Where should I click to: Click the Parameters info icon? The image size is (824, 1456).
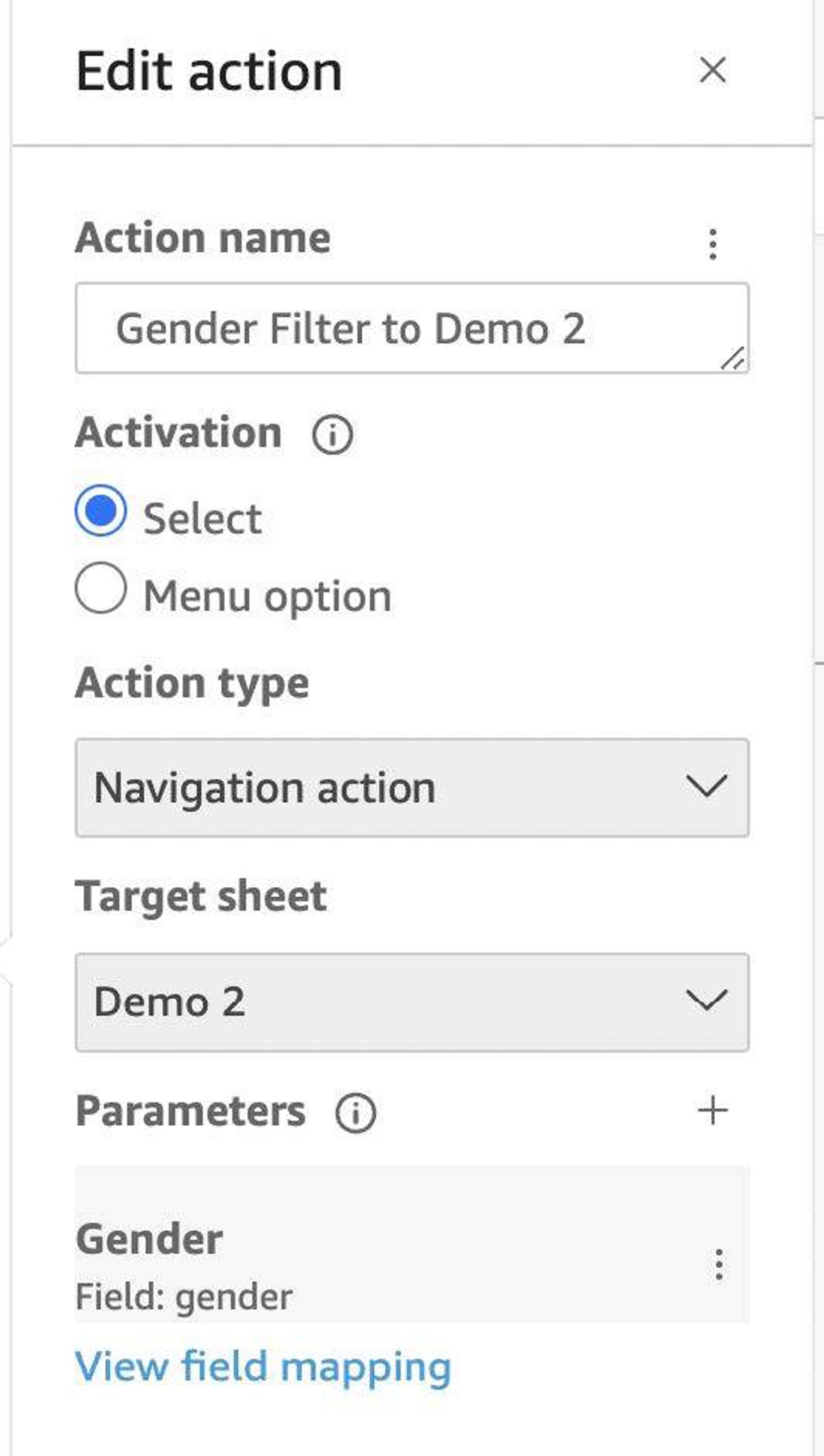[355, 1112]
